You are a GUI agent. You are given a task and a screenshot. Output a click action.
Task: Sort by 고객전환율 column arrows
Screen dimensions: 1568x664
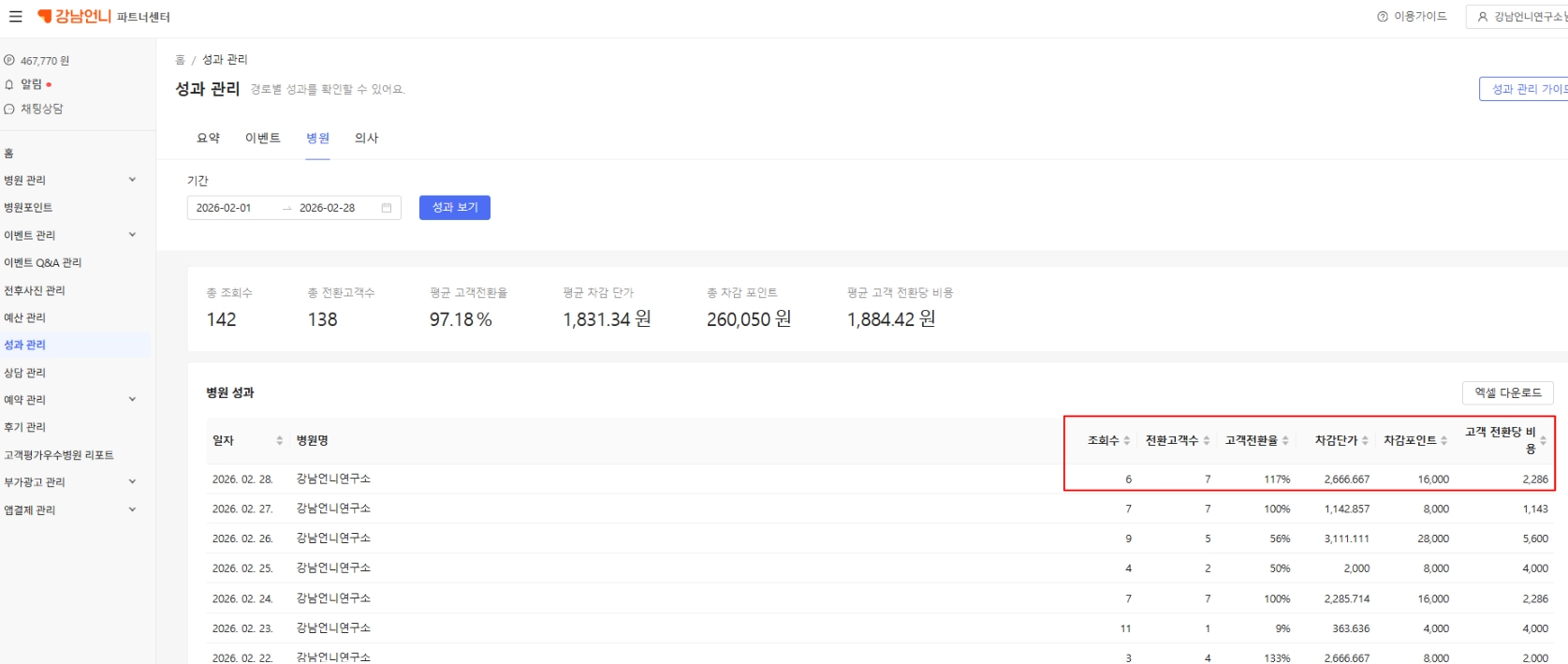point(1285,440)
